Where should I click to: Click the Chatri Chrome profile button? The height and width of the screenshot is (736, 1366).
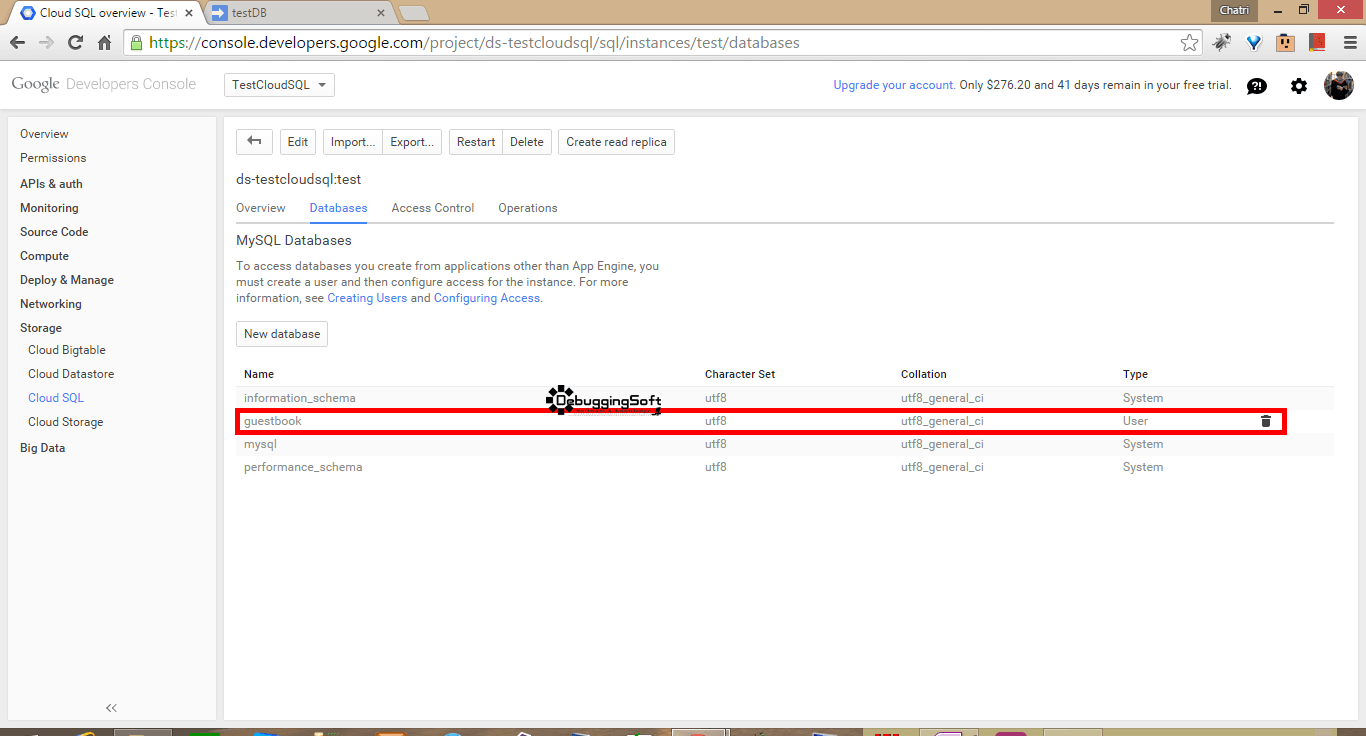(x=1232, y=9)
